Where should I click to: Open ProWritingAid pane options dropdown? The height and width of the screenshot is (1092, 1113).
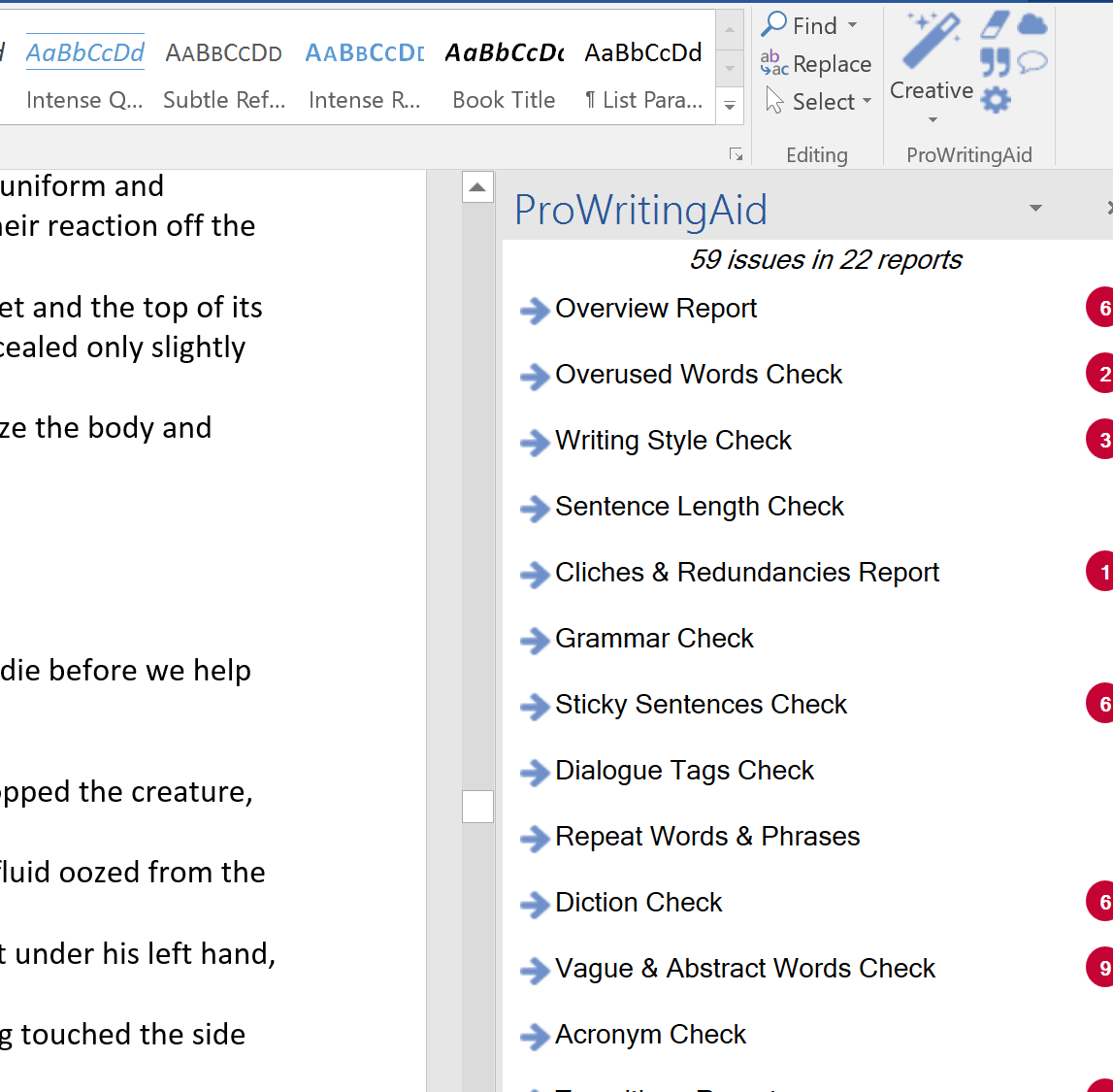[x=1035, y=208]
